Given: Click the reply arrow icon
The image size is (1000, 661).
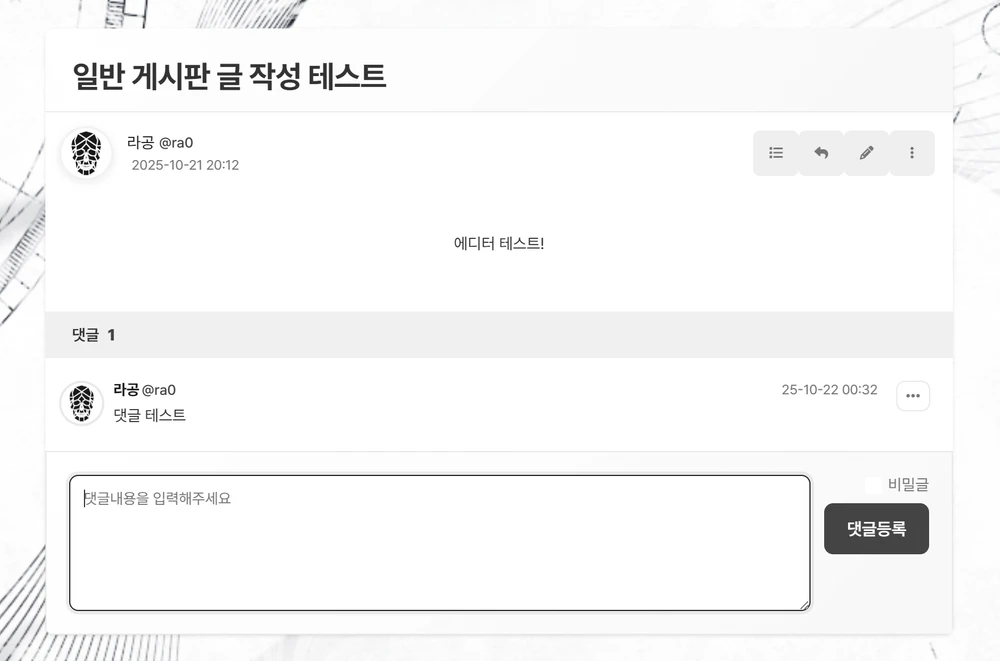Looking at the screenshot, I should [x=820, y=153].
